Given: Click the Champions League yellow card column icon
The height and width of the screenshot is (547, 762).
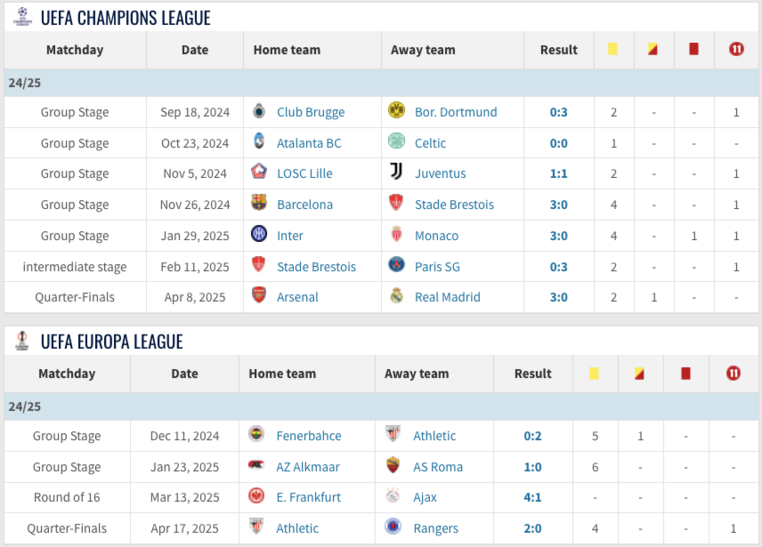Looking at the screenshot, I should tap(613, 50).
